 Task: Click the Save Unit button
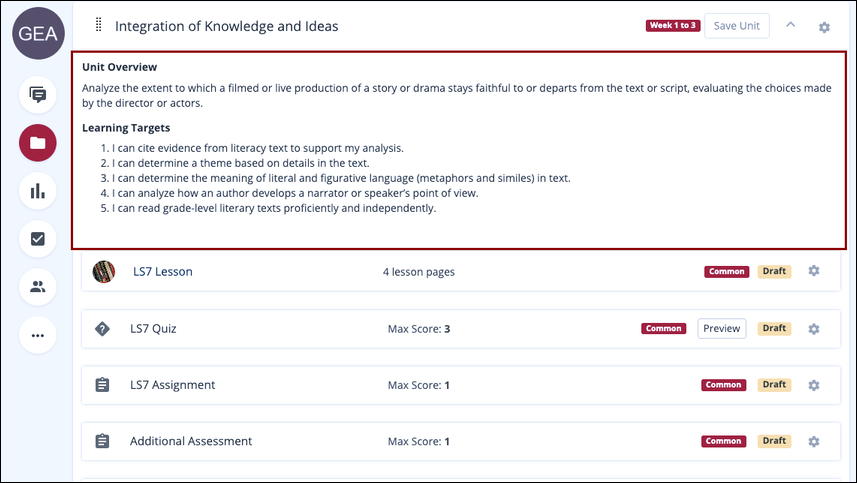pos(737,26)
